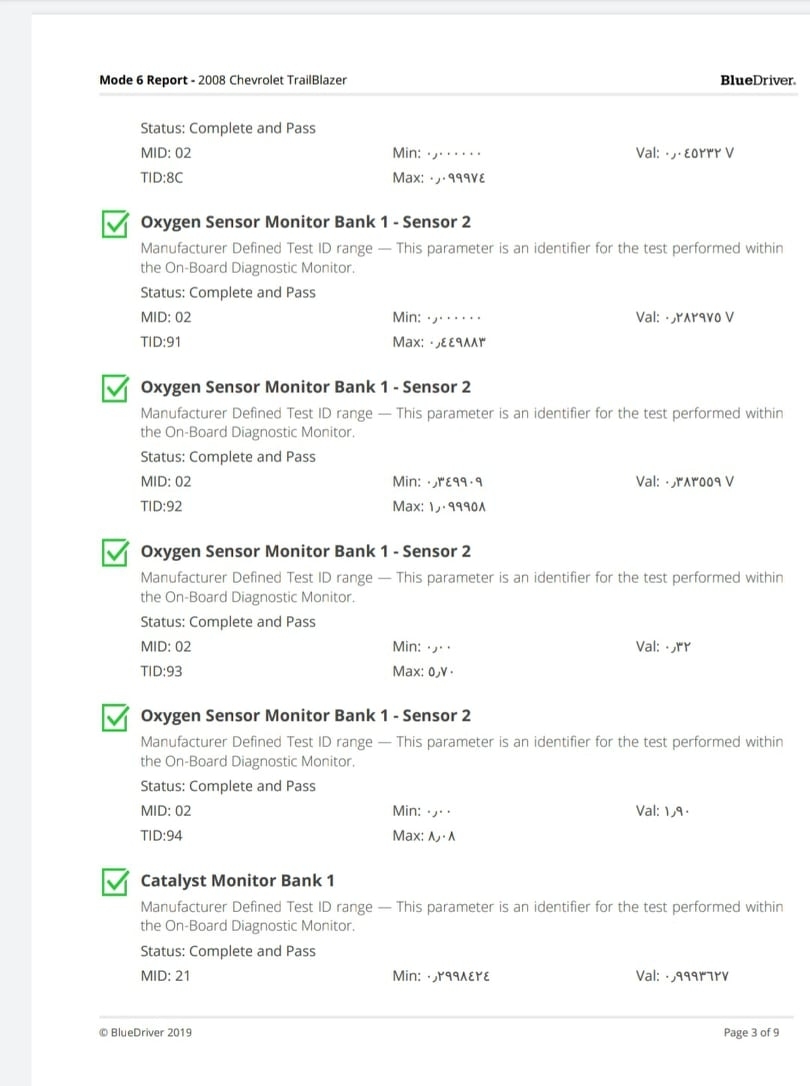Click the TID:8C label
Viewport: 810px width, 1086px height.
click(162, 178)
